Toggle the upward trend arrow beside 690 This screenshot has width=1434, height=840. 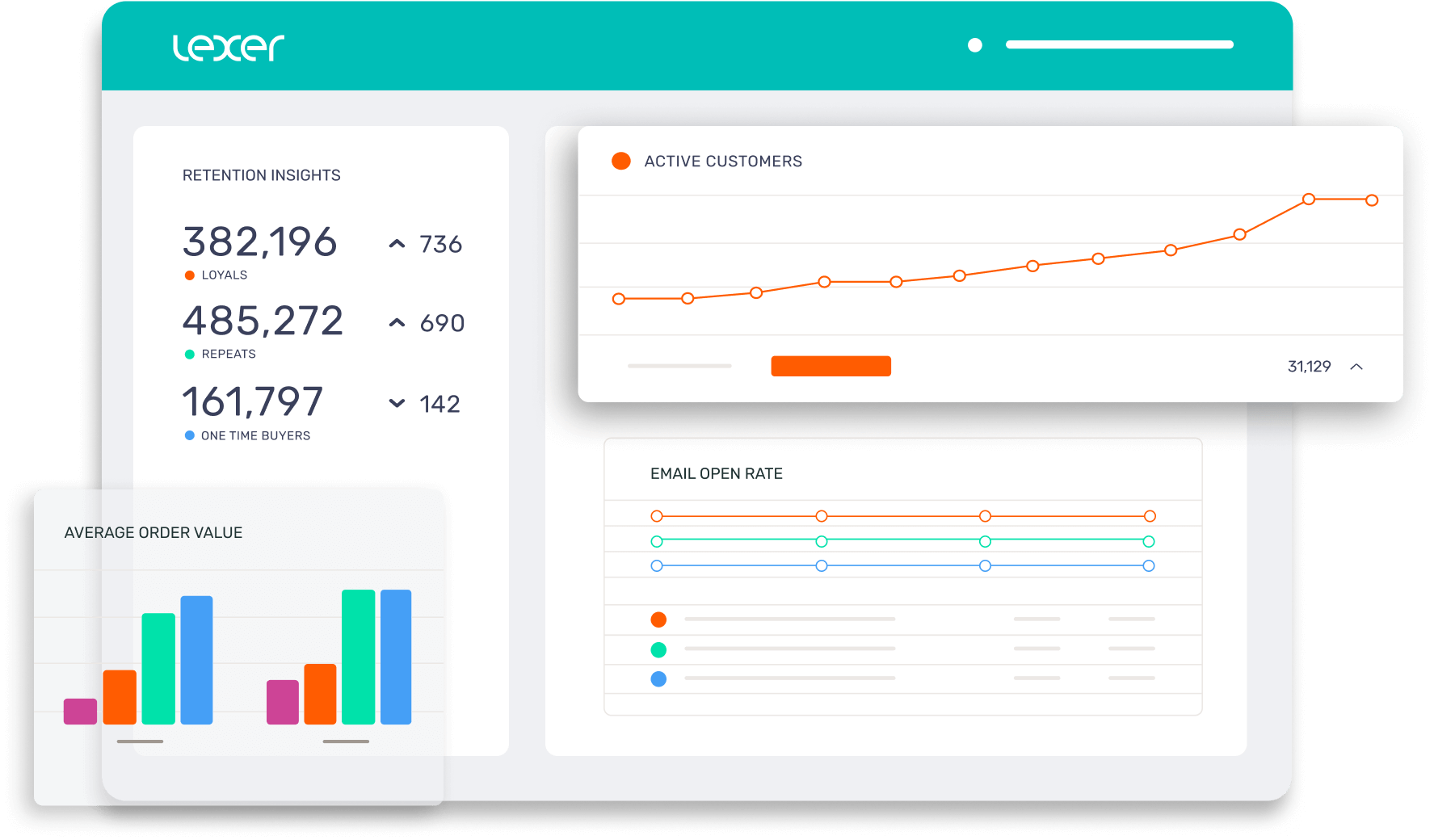point(396,322)
